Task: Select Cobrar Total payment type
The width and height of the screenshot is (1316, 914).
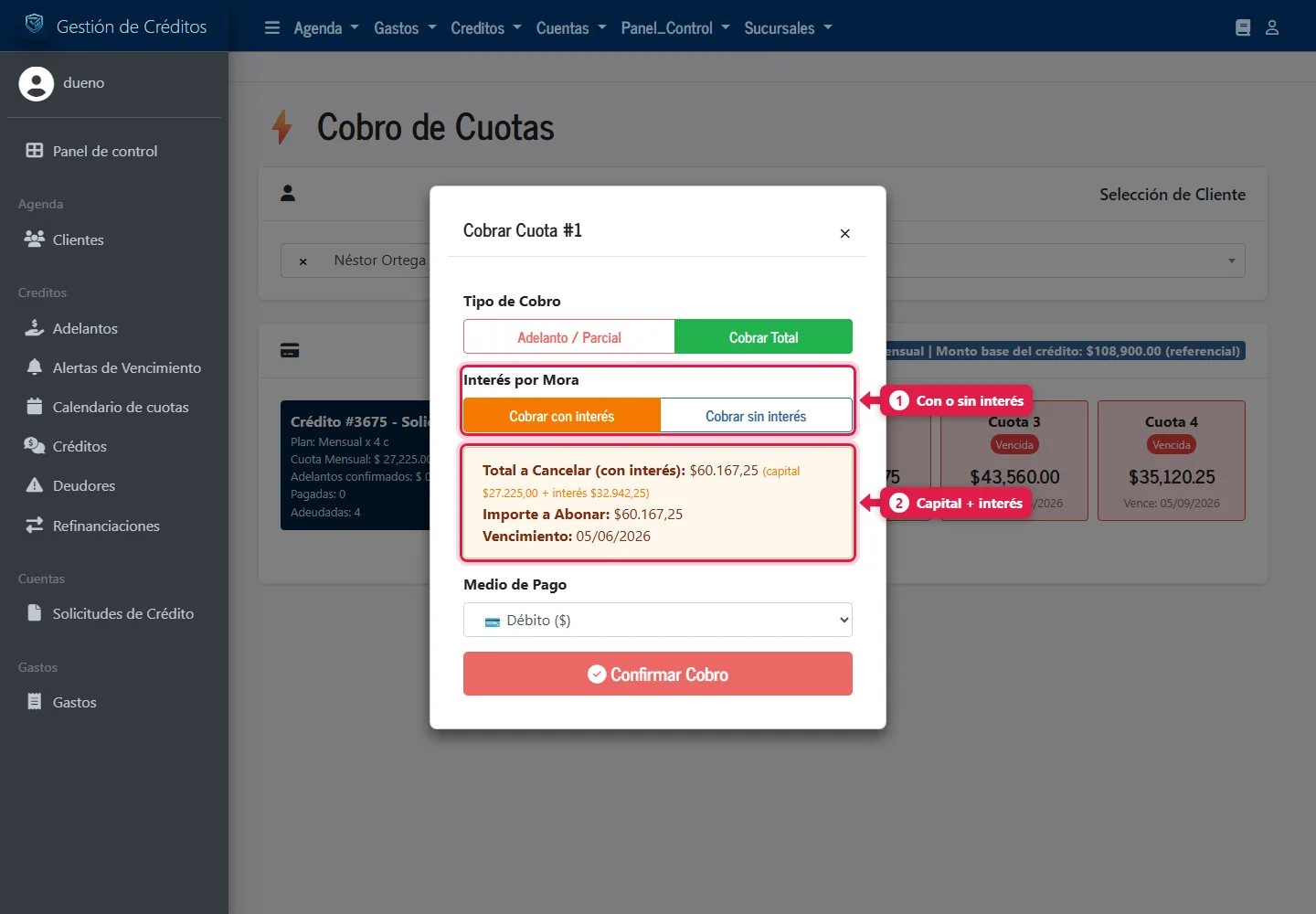Action: (x=764, y=336)
